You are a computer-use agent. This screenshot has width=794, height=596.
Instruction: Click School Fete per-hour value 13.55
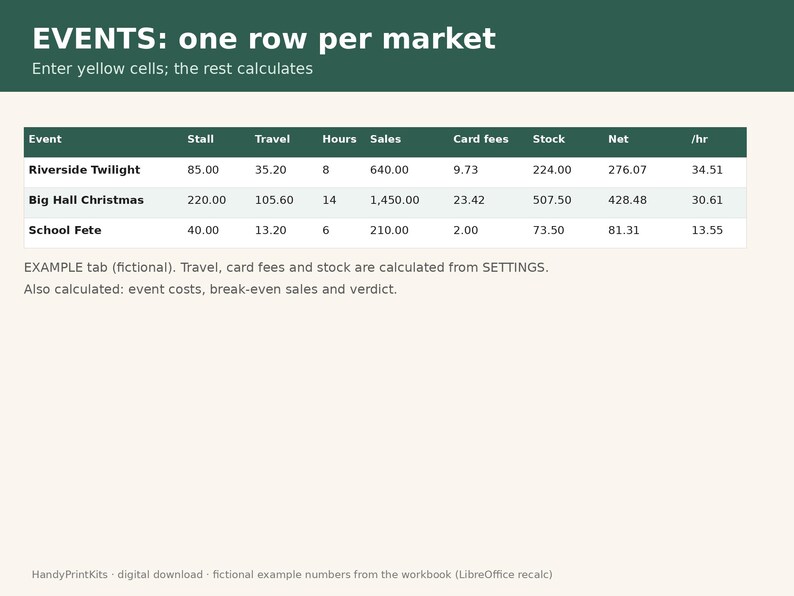(707, 230)
